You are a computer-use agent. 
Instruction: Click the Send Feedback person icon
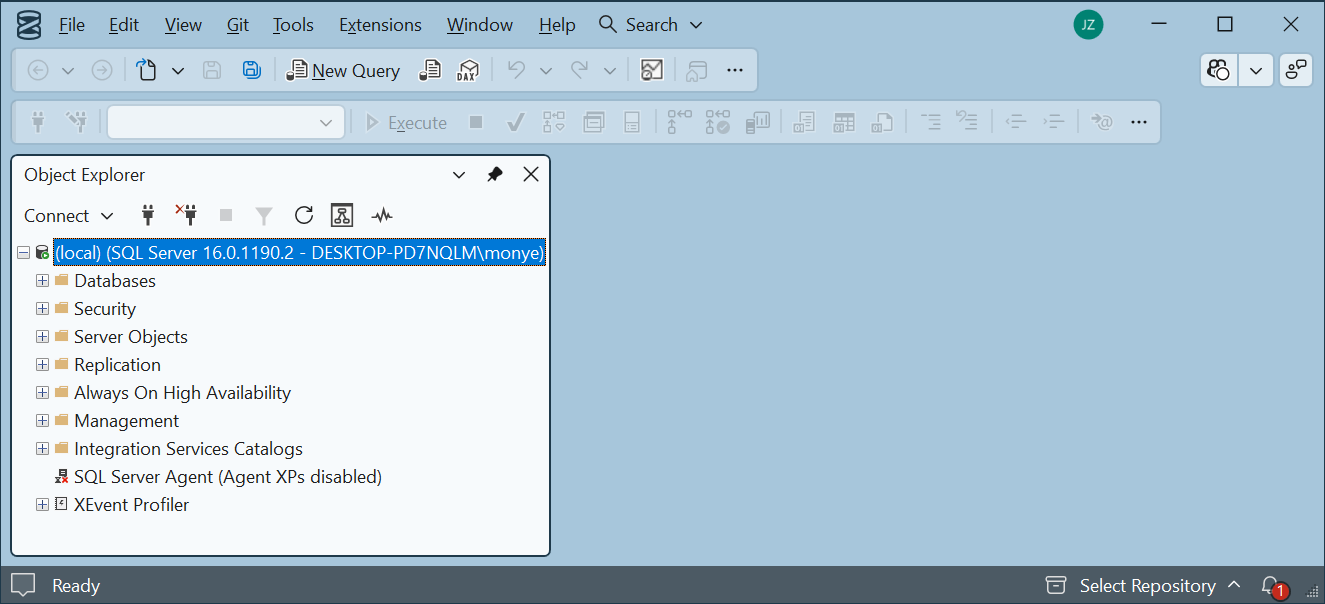(1296, 70)
